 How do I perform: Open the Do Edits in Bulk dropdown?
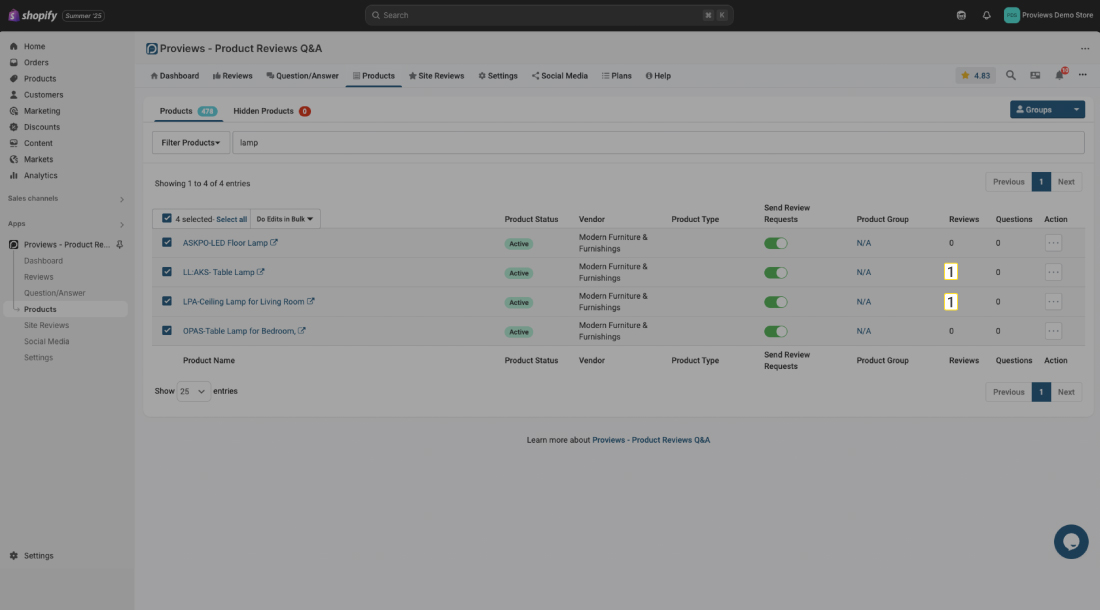pos(285,219)
